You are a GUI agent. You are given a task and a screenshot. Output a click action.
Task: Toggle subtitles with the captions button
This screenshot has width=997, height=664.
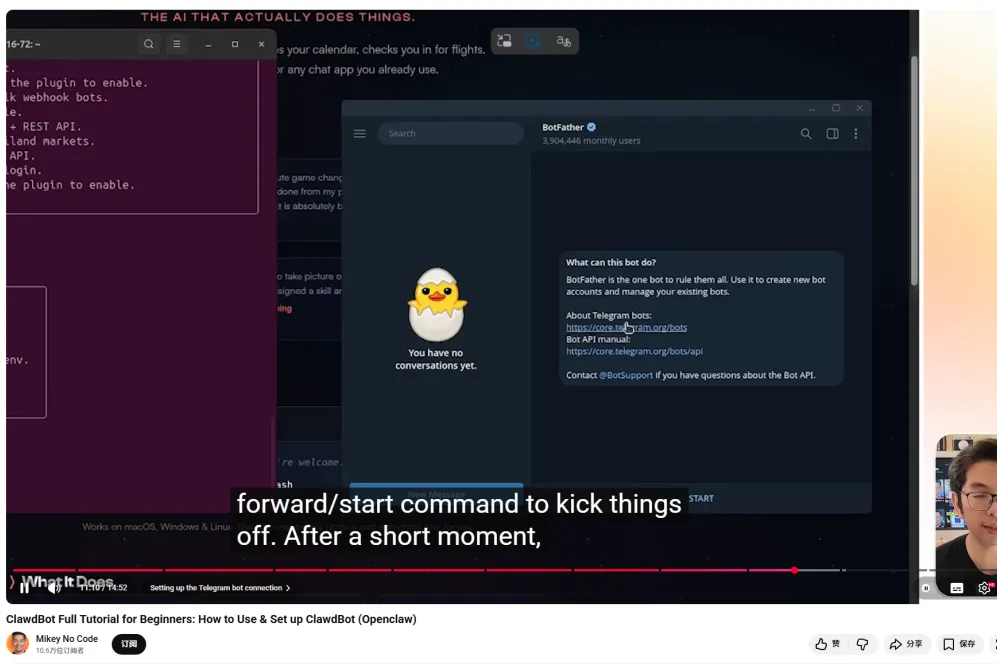[x=956, y=588]
